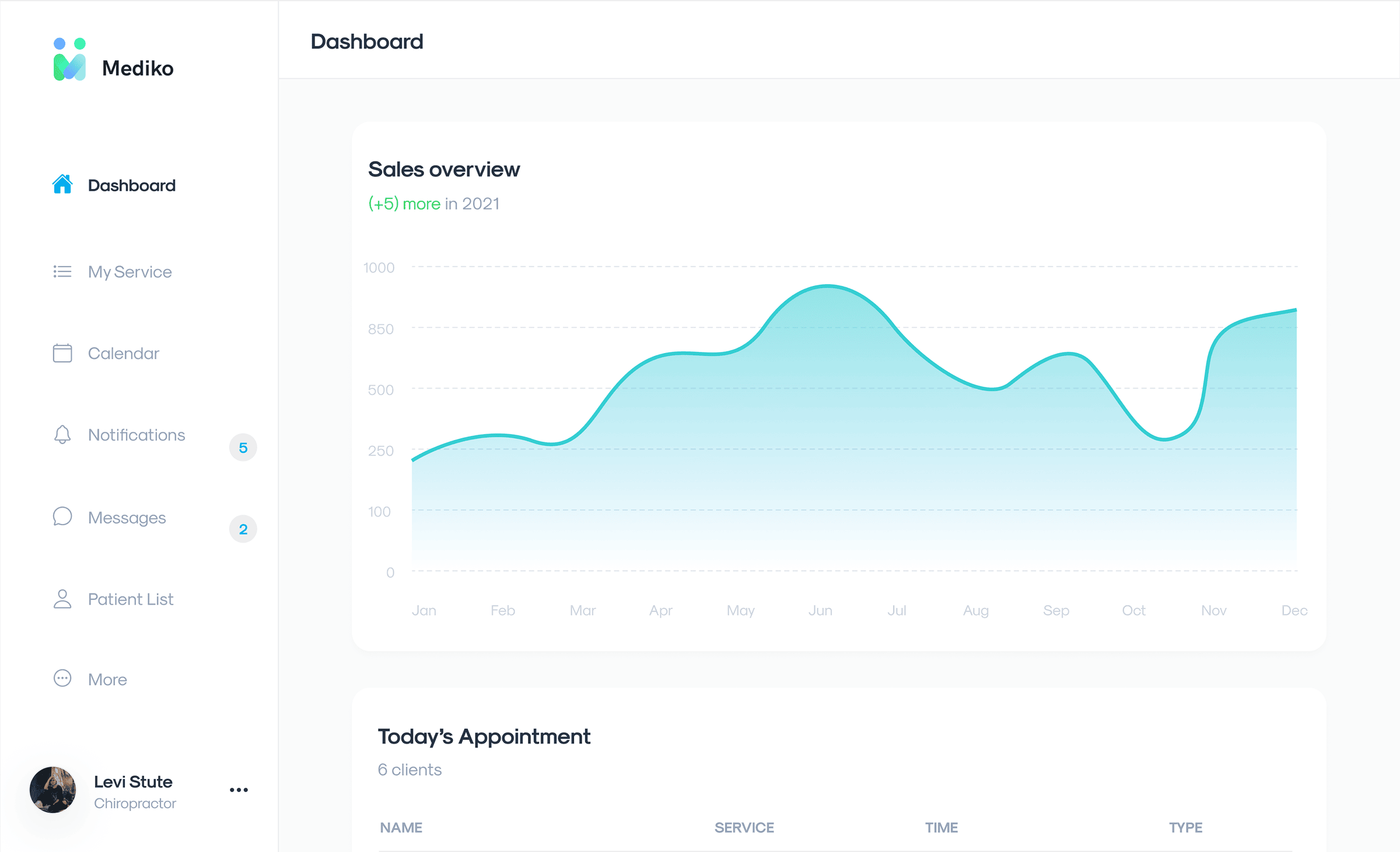
Task: Open the Notifications bell icon
Action: (62, 435)
